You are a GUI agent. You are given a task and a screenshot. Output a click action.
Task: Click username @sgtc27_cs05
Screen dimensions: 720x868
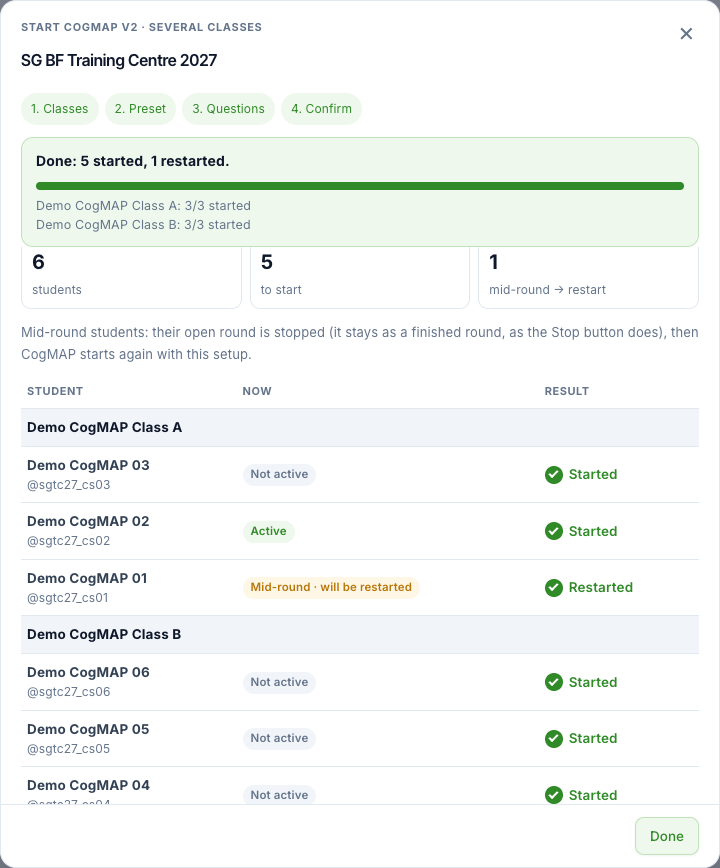coord(69,749)
